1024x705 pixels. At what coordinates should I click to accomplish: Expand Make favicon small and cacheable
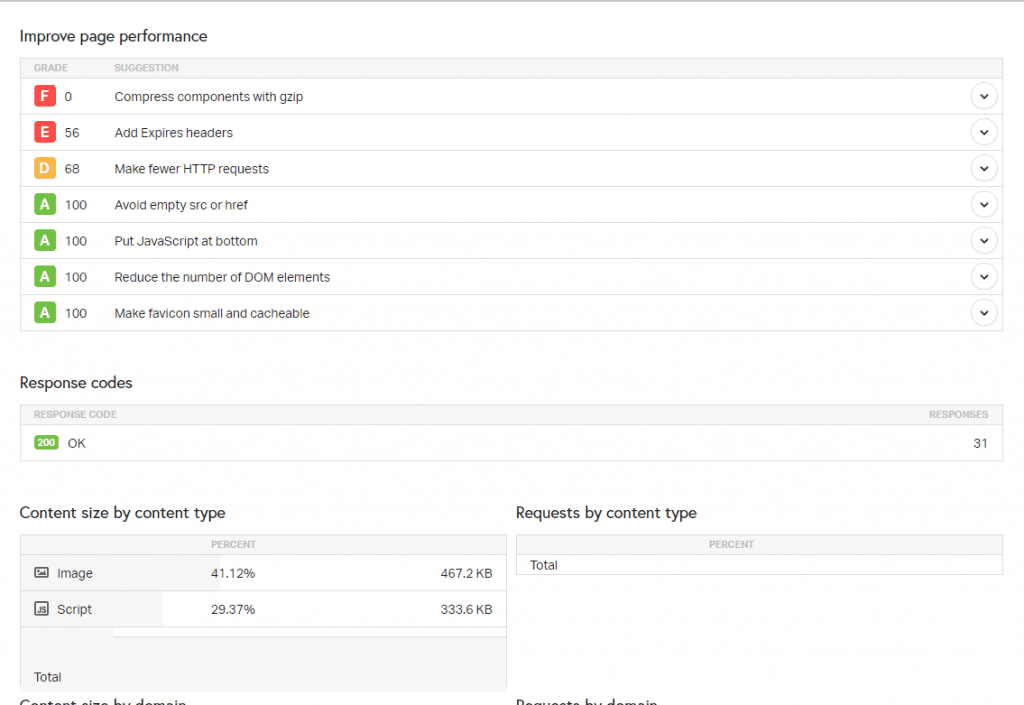[984, 313]
